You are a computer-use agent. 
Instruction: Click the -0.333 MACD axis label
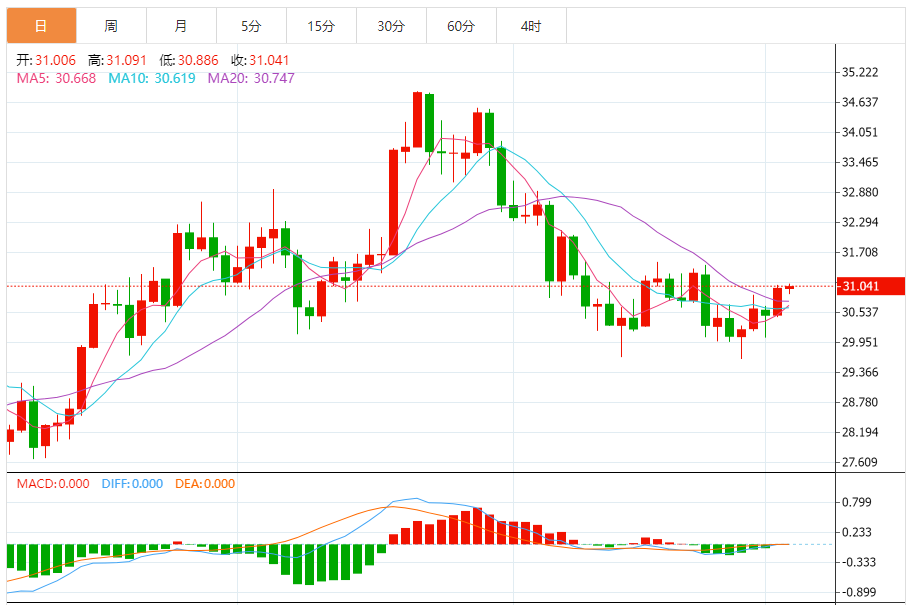pyautogui.click(x=857, y=562)
